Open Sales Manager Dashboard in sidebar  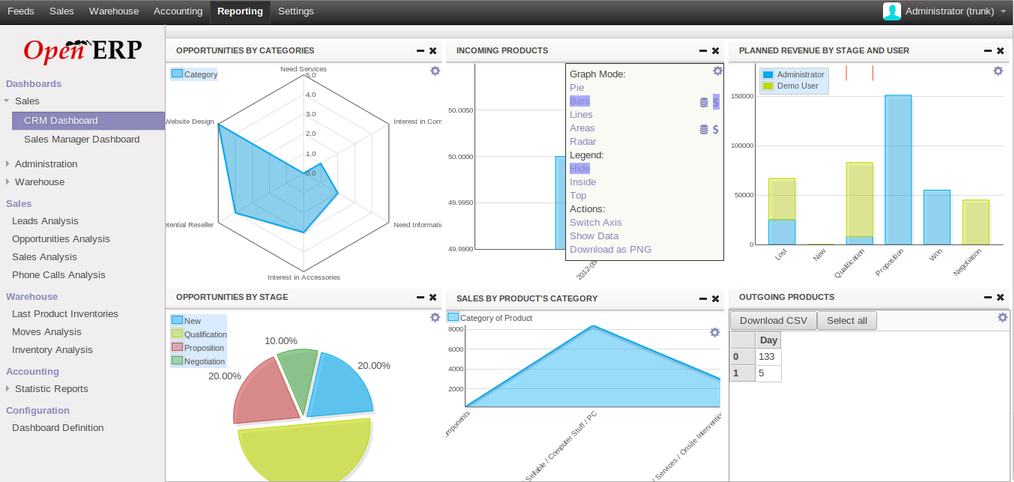[x=82, y=139]
